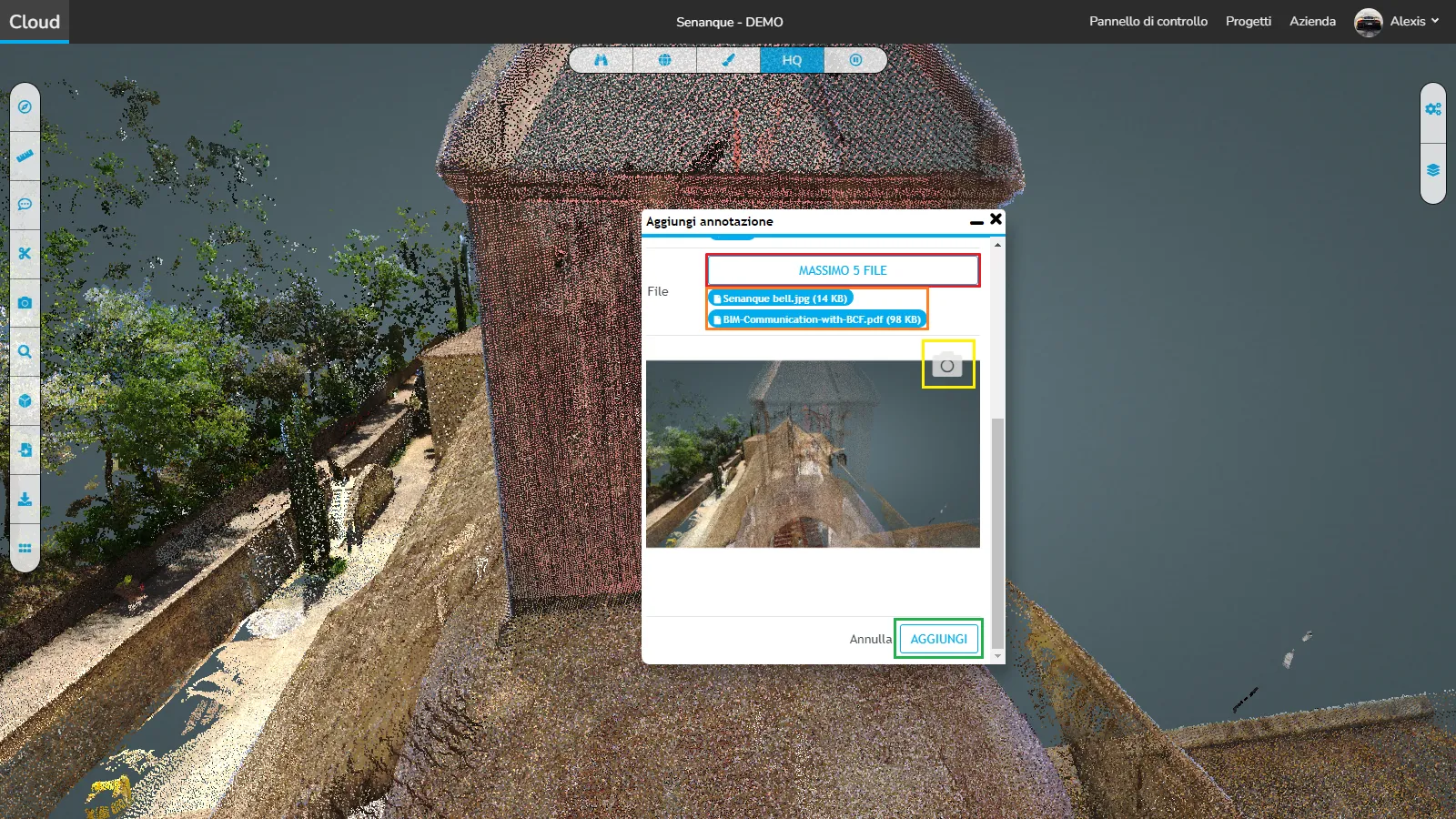
Task: Select the scissors clipping tool
Action: pyautogui.click(x=25, y=254)
